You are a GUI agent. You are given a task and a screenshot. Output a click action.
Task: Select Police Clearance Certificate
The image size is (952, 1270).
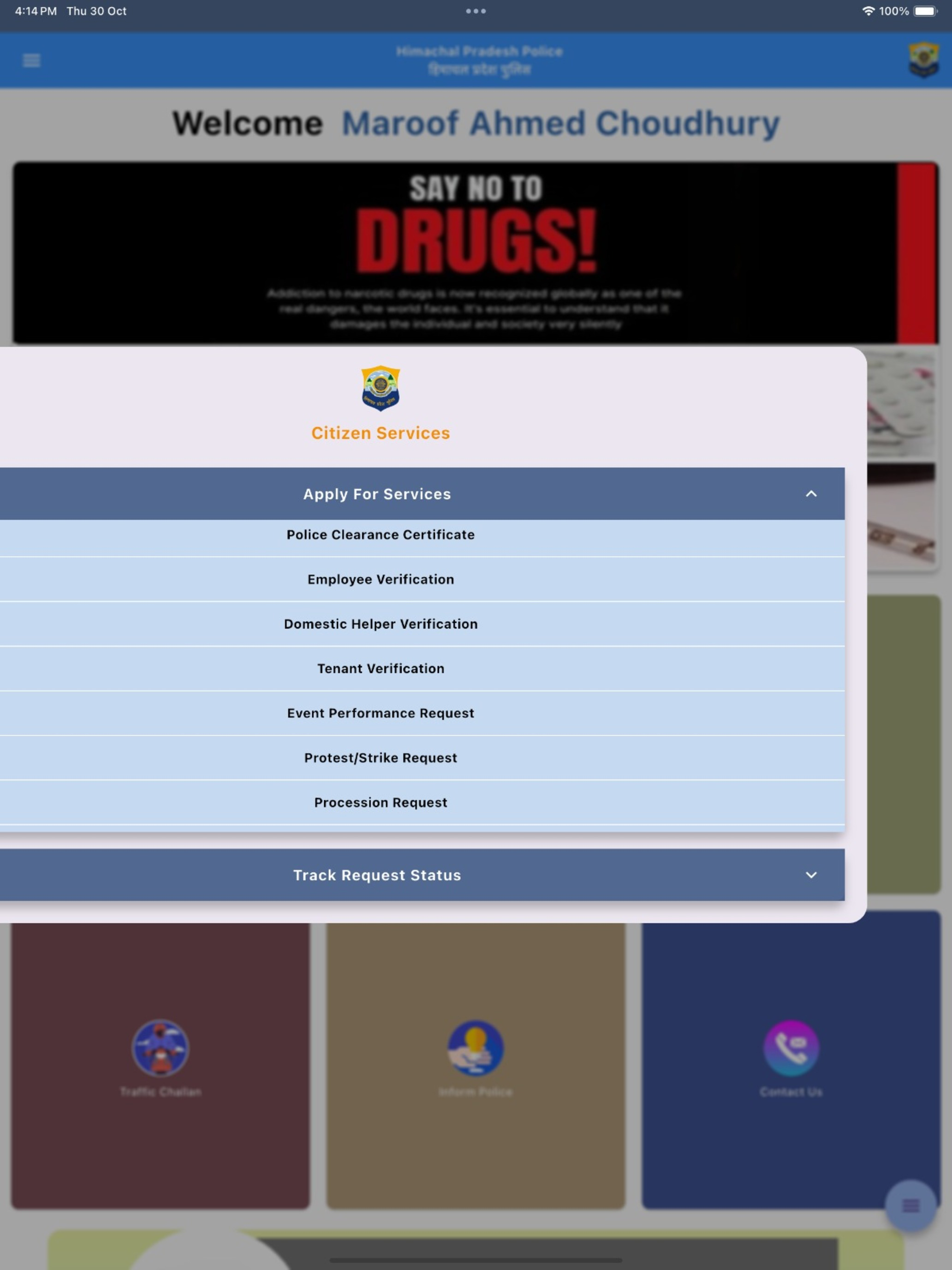(422, 535)
